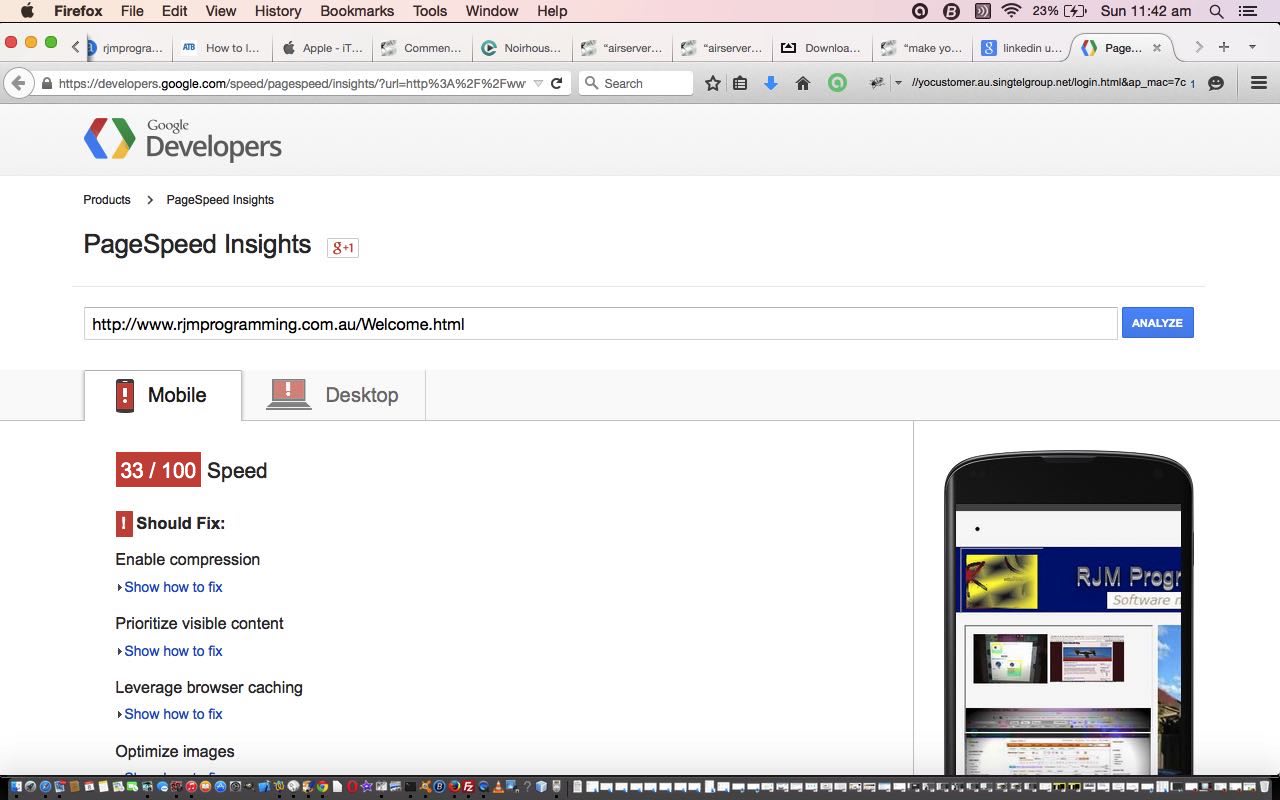Click the browser Search field
This screenshot has width=1280, height=800.
[x=636, y=83]
